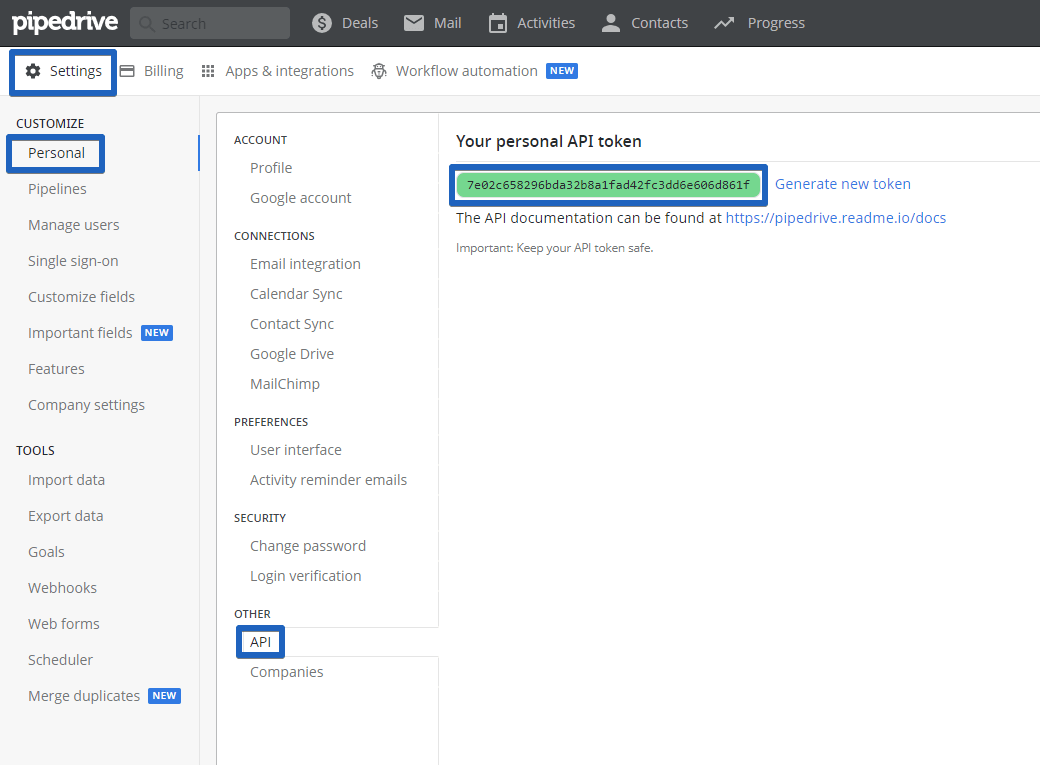Switch to the Billing tab
1040x765 pixels.
point(164,71)
